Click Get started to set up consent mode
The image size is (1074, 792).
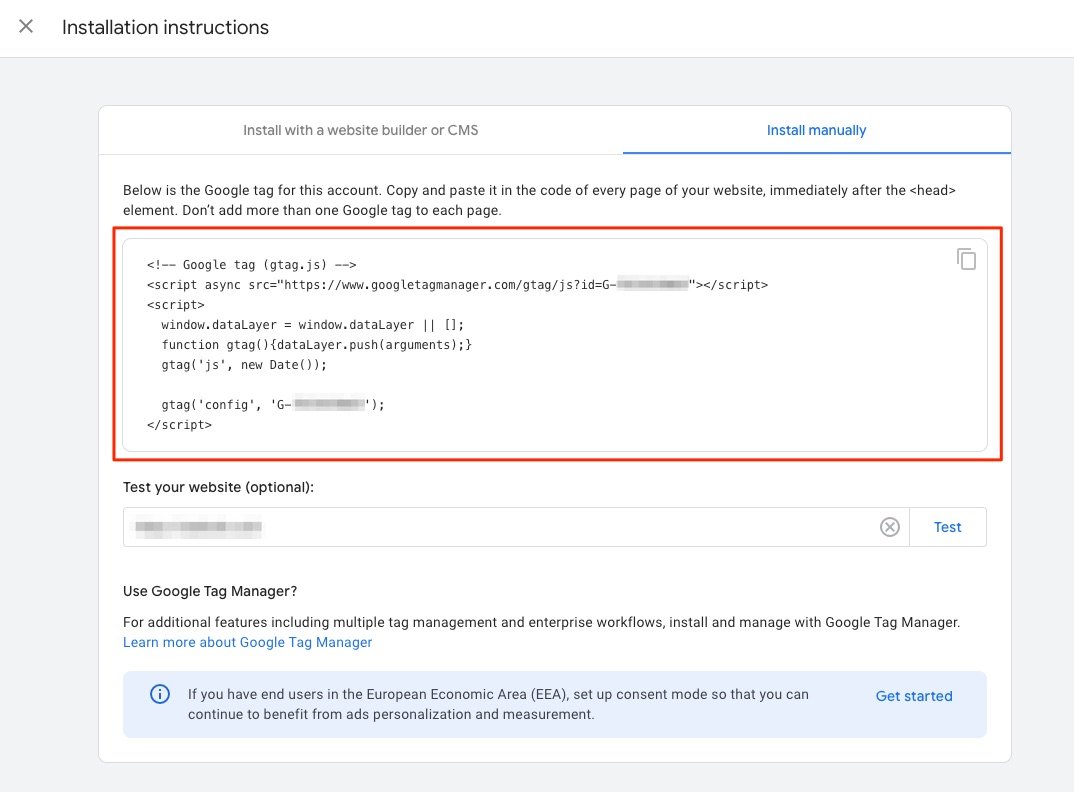[x=914, y=695]
